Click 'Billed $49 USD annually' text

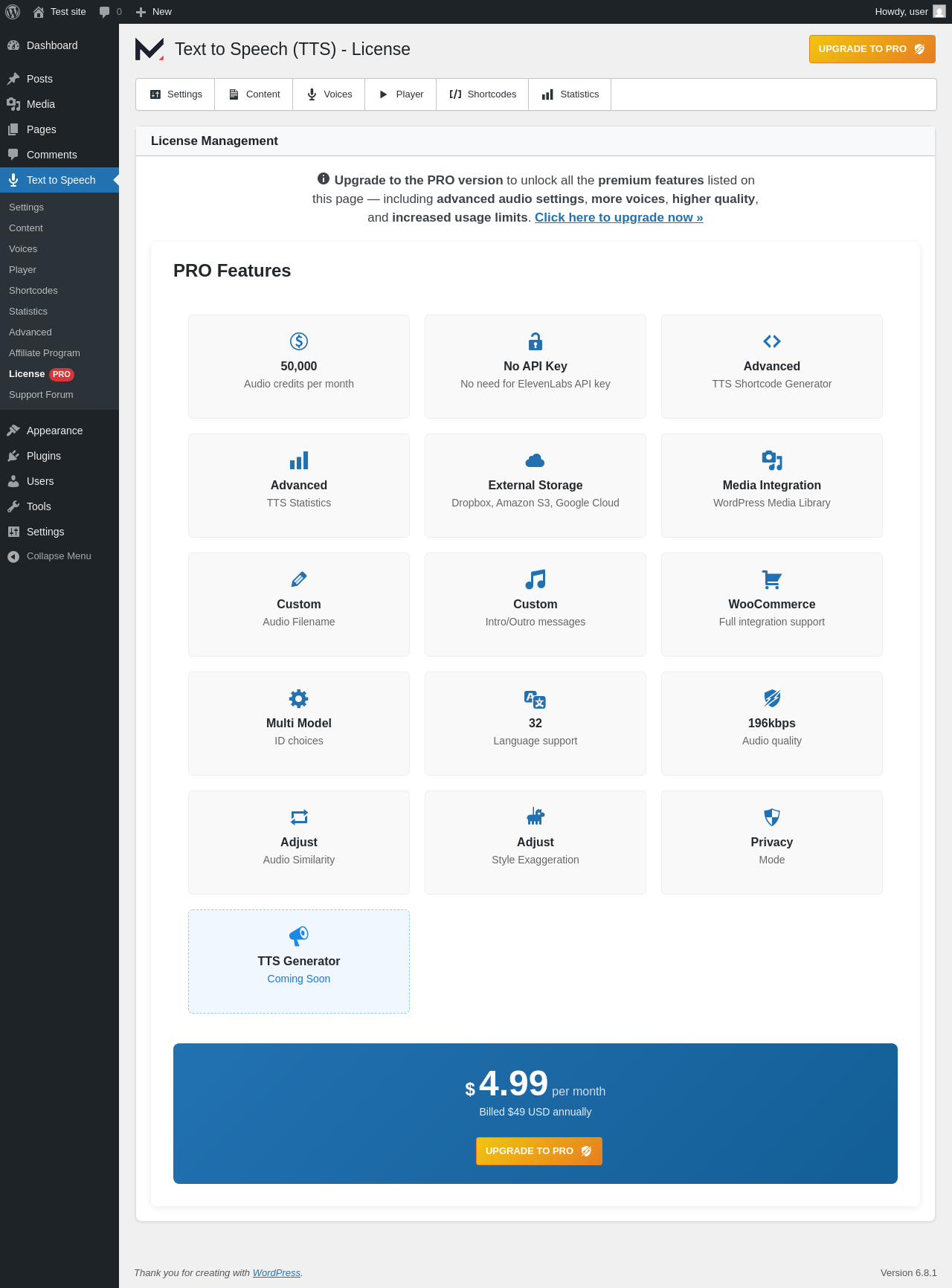[x=535, y=1112]
